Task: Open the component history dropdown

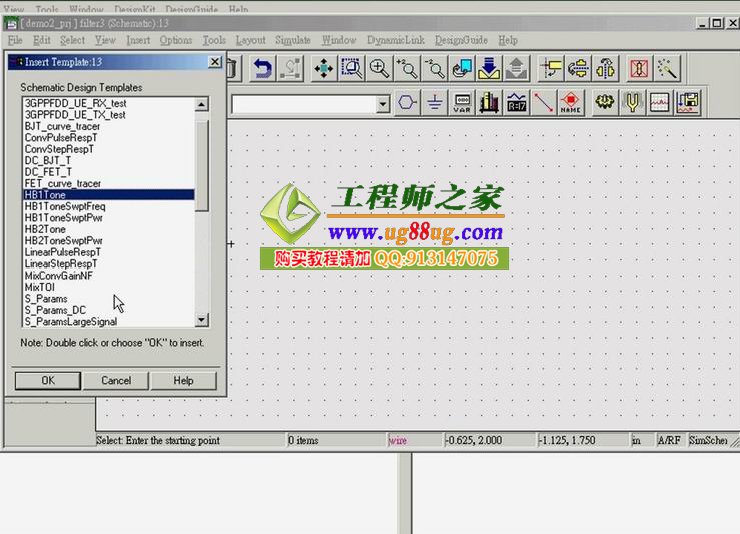Action: point(383,103)
